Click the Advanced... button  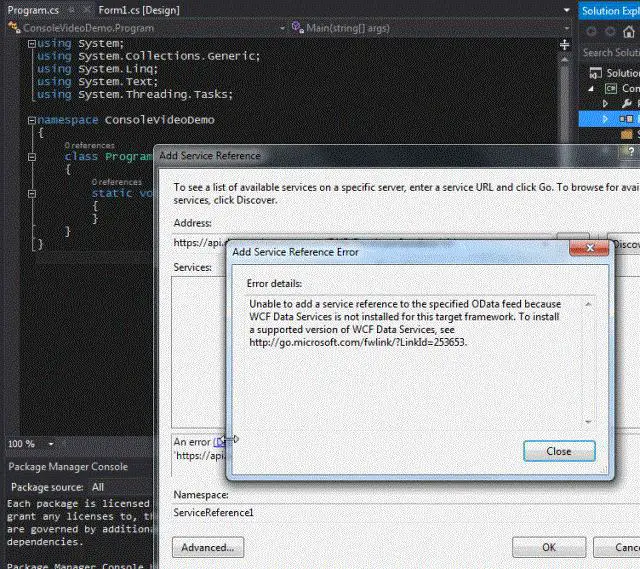coord(208,547)
